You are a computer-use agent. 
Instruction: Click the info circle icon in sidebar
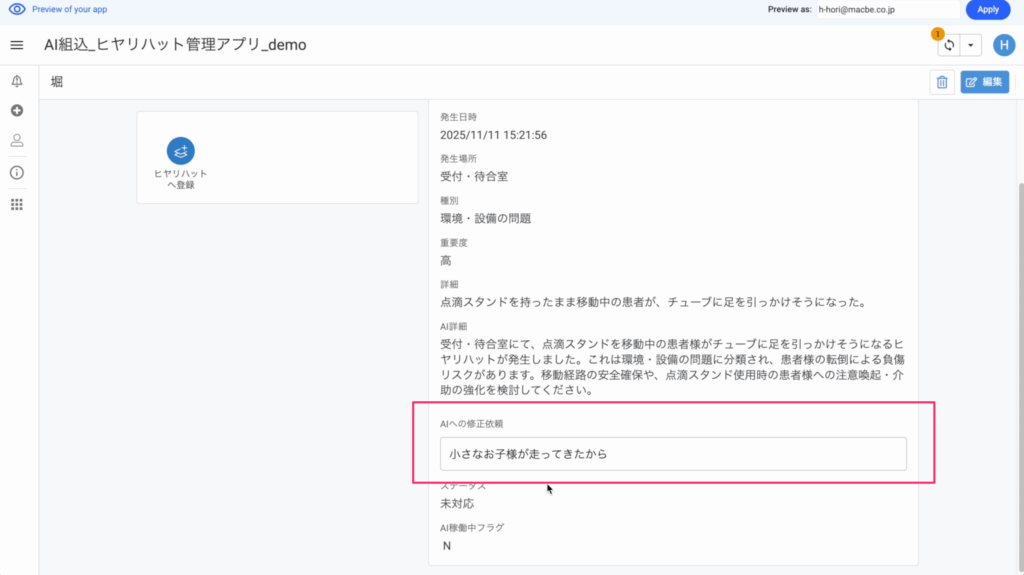16,172
